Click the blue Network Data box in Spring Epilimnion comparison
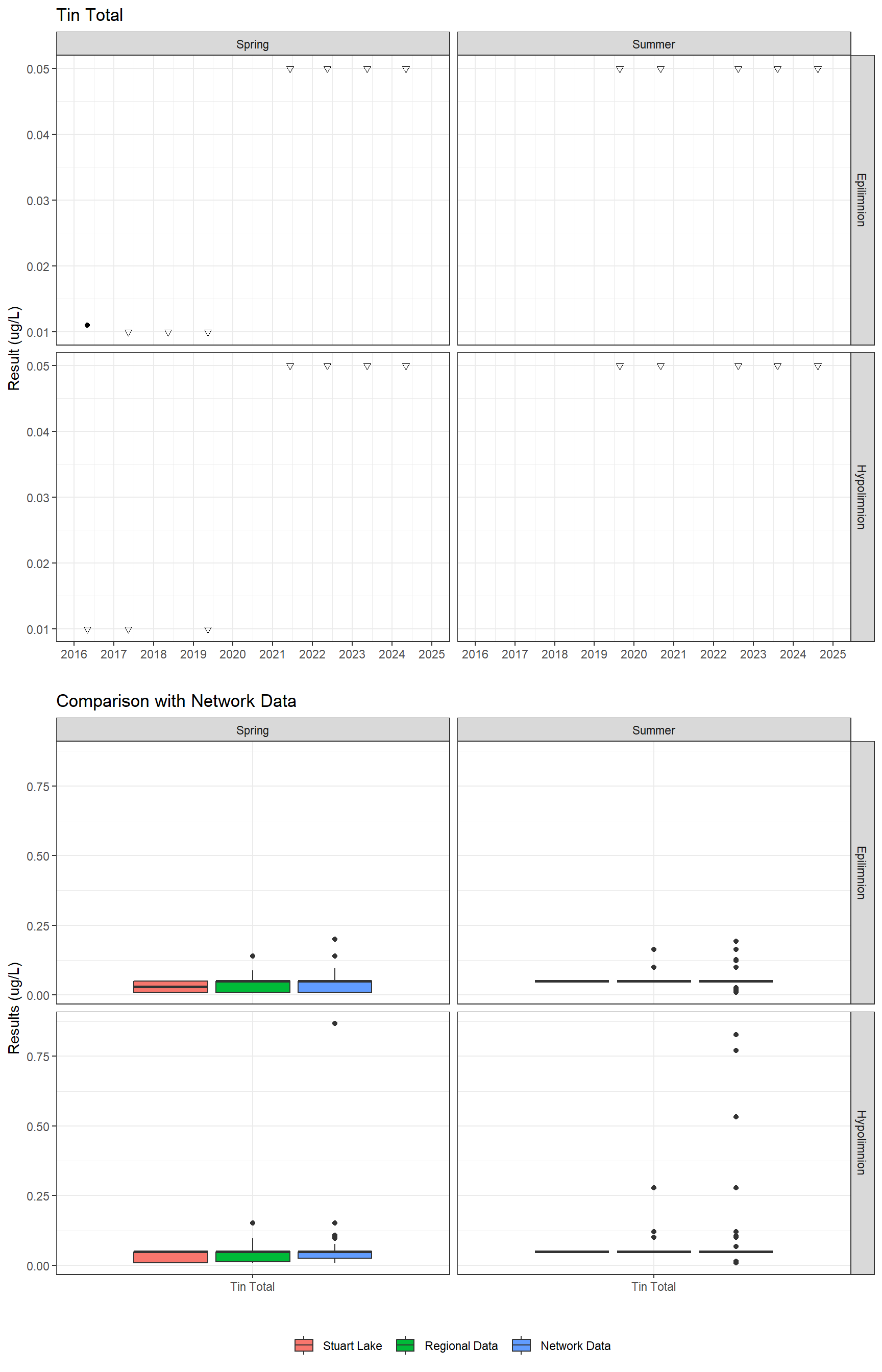The image size is (882, 1372). point(334,986)
